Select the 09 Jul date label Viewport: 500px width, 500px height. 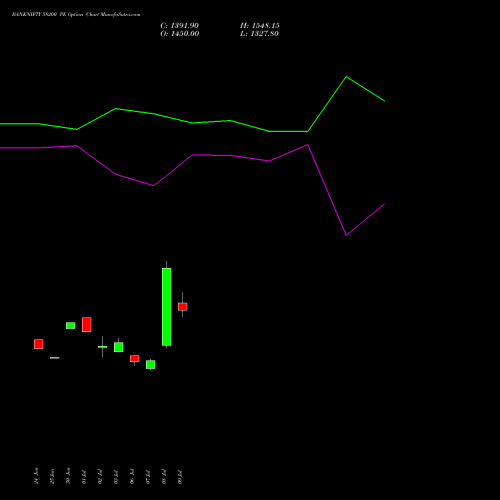pyautogui.click(x=180, y=477)
